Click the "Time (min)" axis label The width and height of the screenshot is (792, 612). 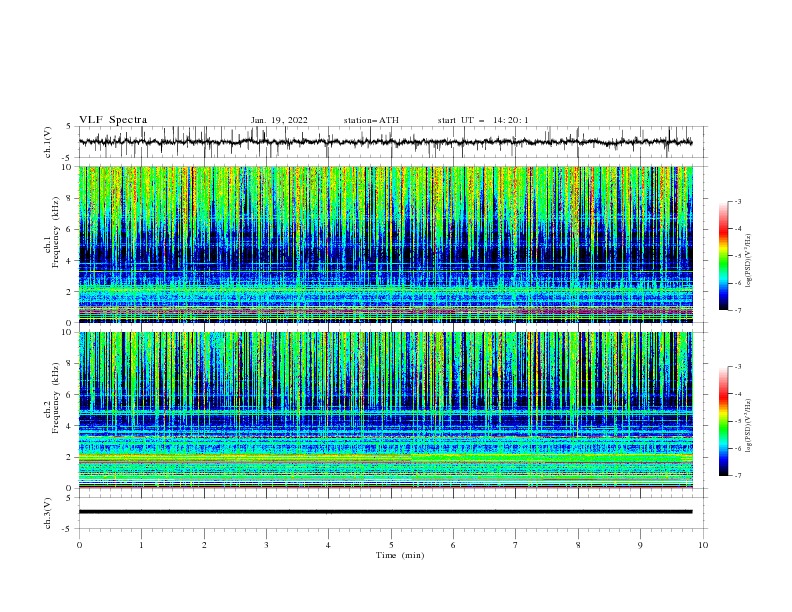tap(400, 555)
